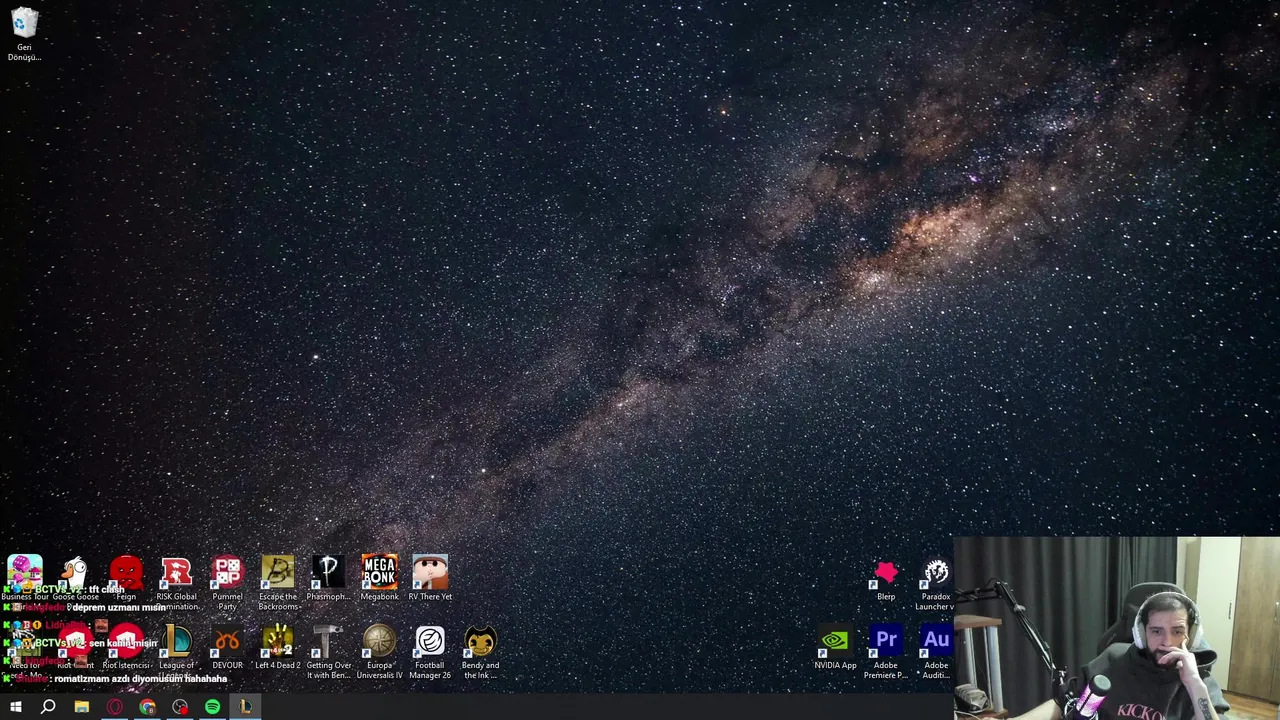Click the NVIDIA App desktop icon

835,647
